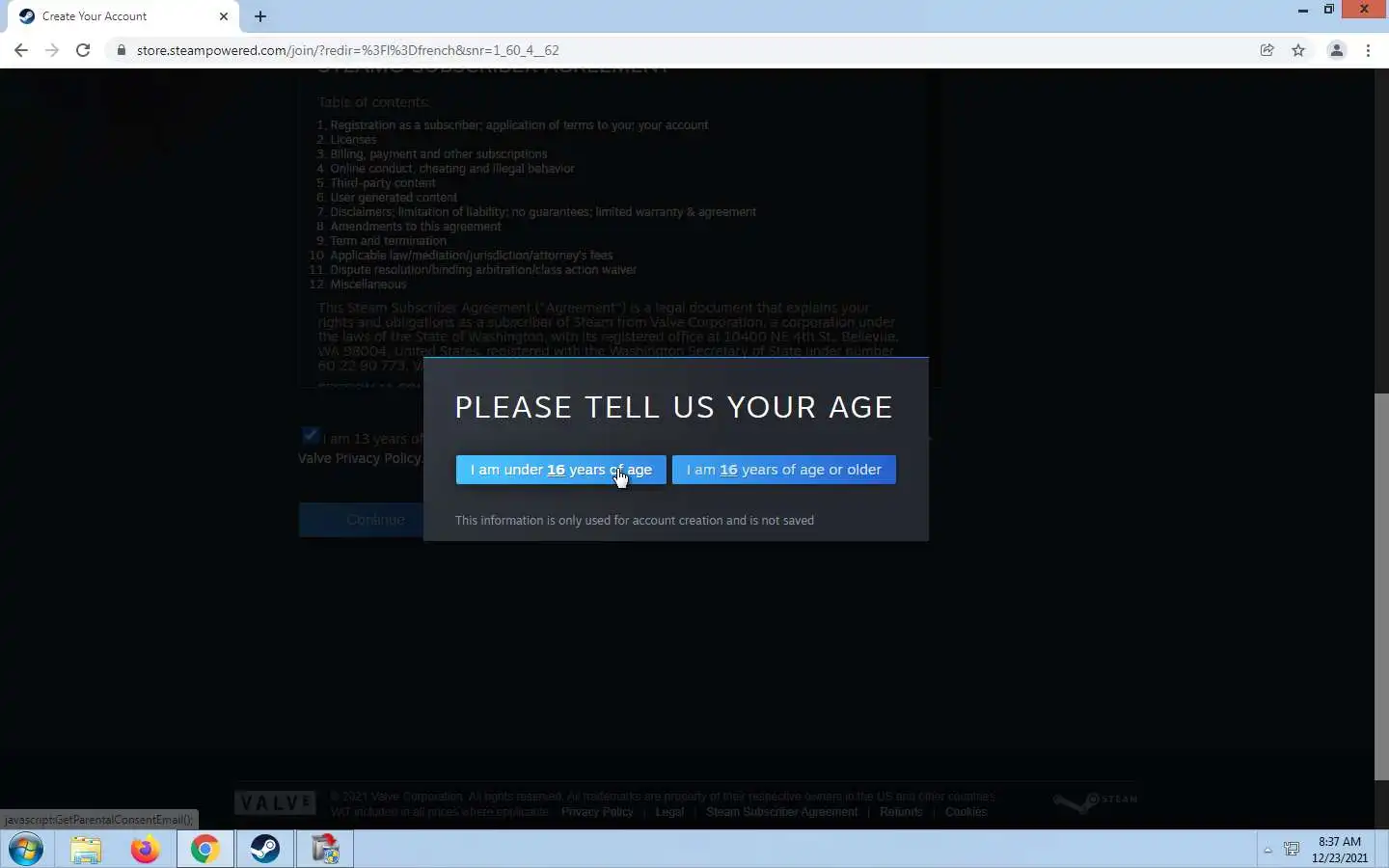This screenshot has height=868, width=1389.
Task: Select 'Billing, payment and other subscriptions' entry
Action: (x=438, y=154)
